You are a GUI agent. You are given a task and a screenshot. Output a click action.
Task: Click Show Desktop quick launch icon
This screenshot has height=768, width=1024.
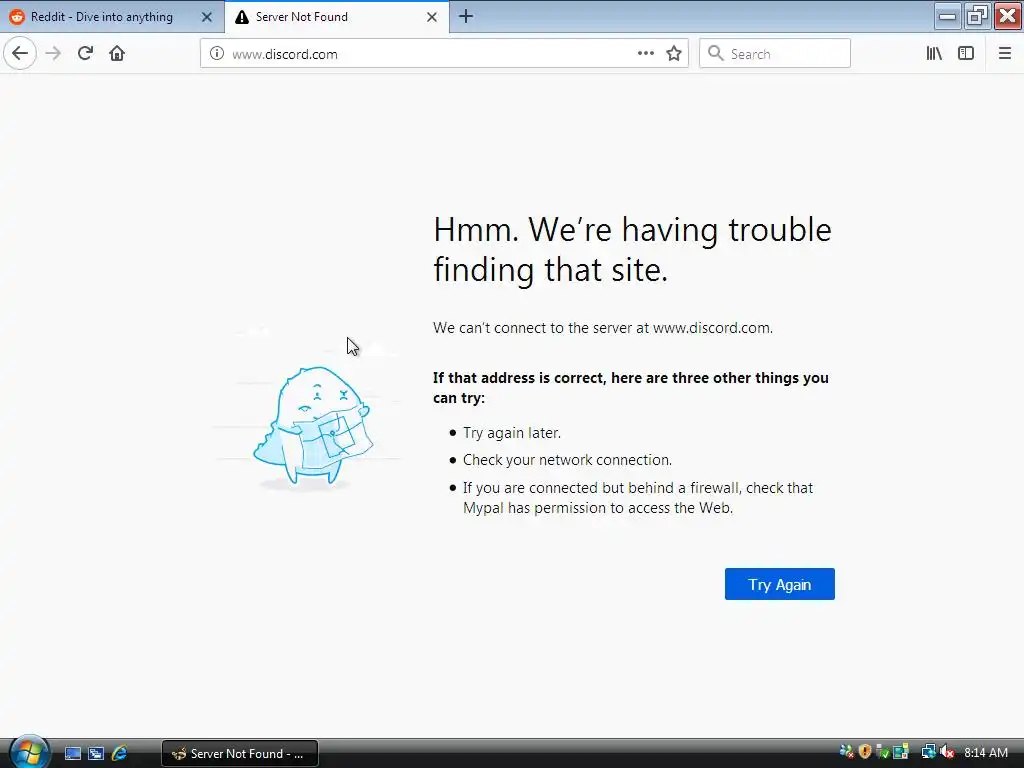[72, 754]
